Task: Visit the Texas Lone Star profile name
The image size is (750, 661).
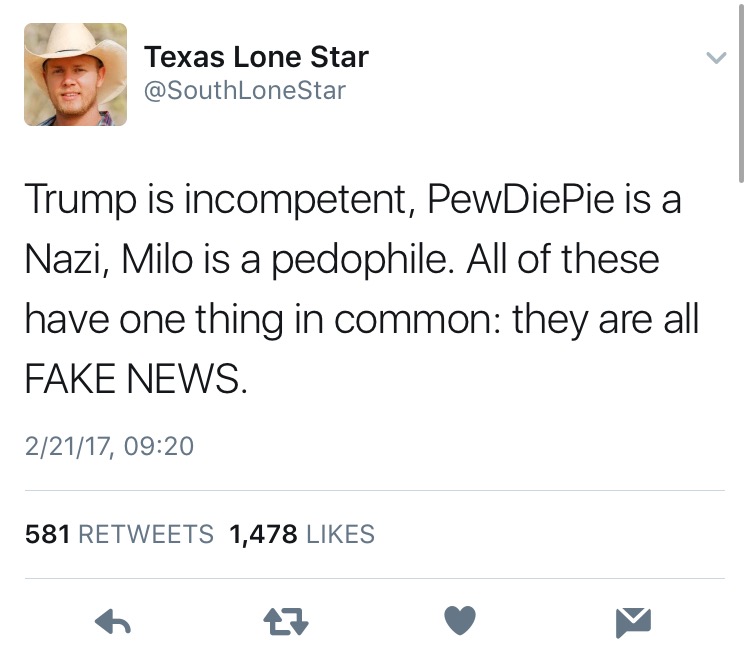Action: [256, 57]
